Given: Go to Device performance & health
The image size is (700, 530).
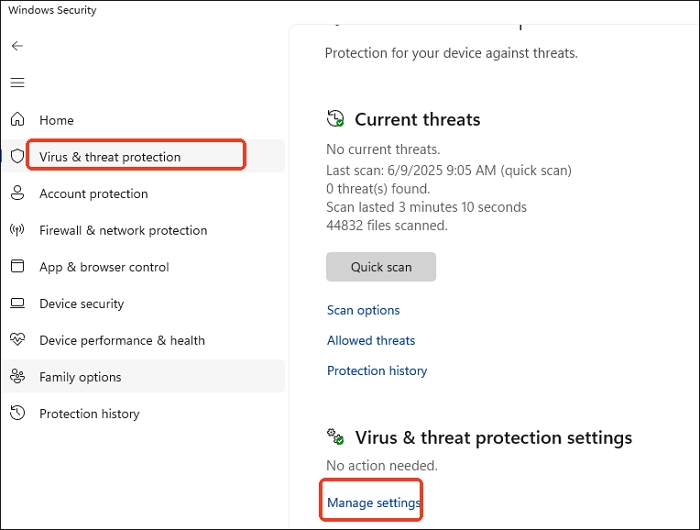Looking at the screenshot, I should (x=122, y=340).
